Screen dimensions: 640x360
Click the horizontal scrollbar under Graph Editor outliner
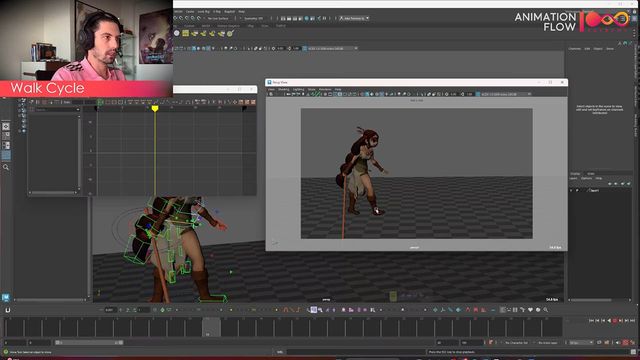(x=53, y=192)
